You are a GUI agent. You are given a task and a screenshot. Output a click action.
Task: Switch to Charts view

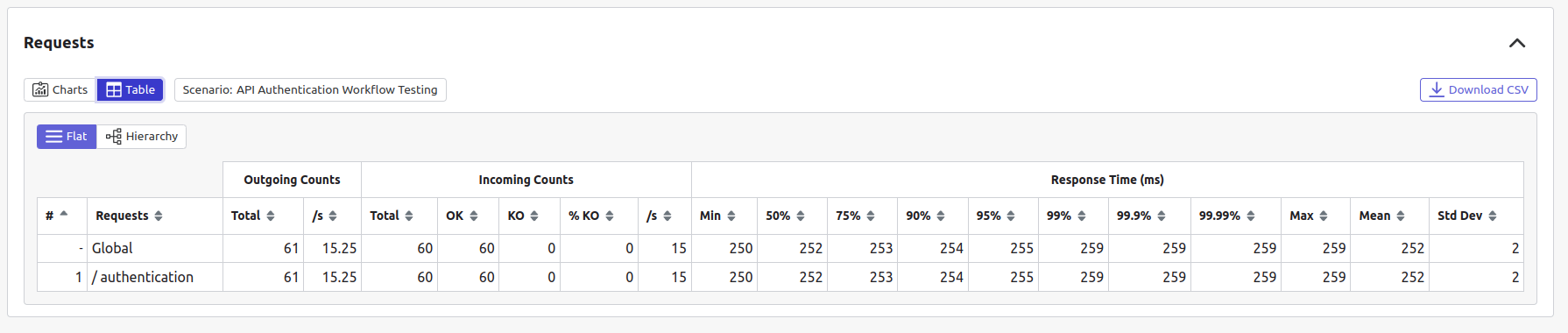(x=60, y=89)
